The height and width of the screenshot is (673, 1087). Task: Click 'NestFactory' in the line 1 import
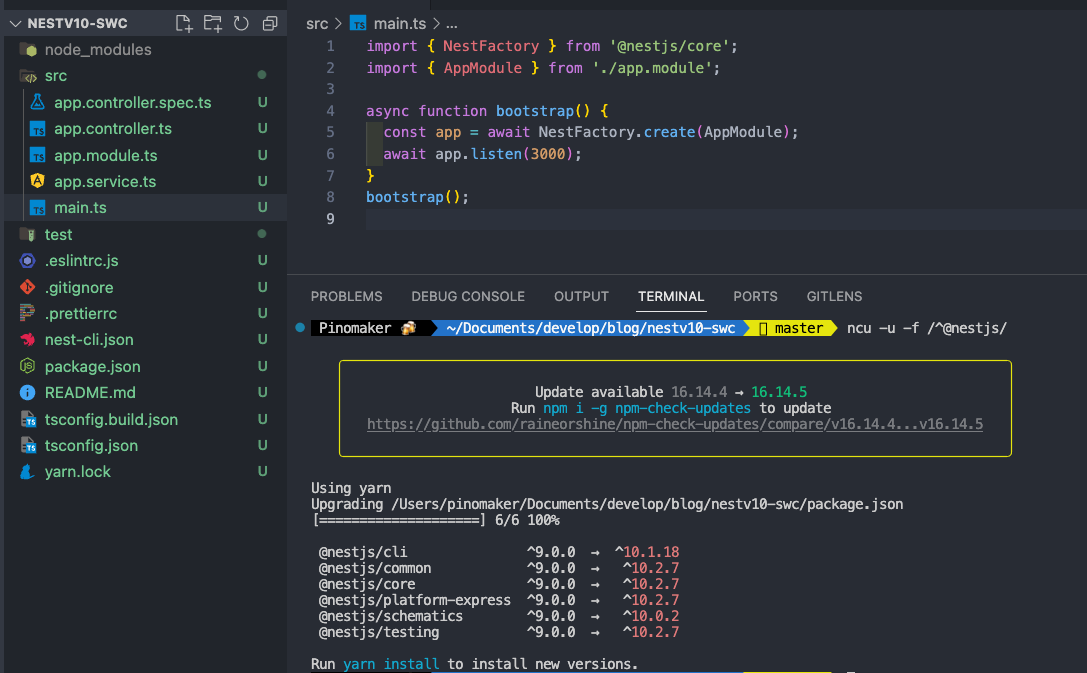491,46
